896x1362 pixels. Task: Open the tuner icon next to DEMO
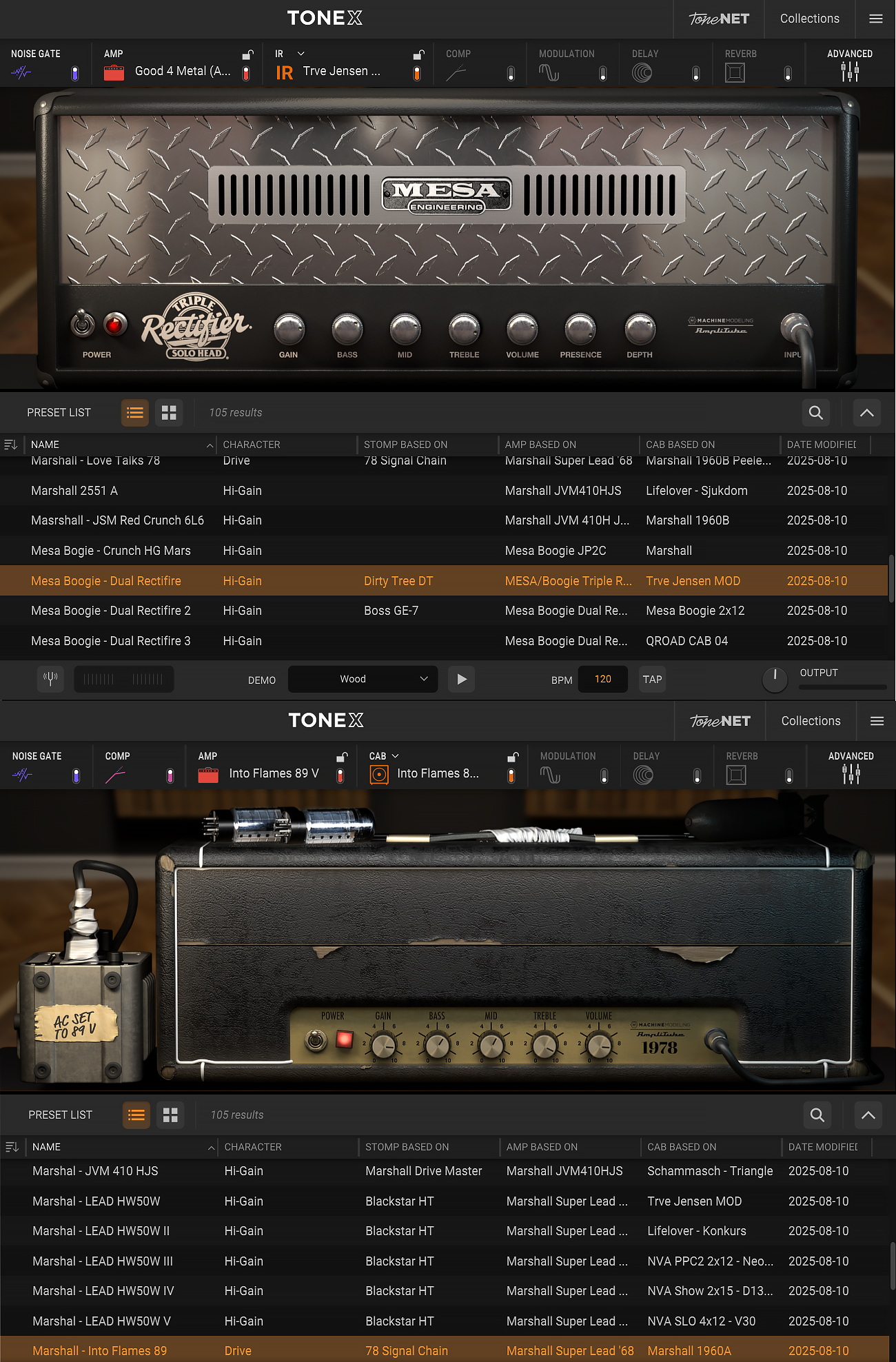(x=50, y=679)
